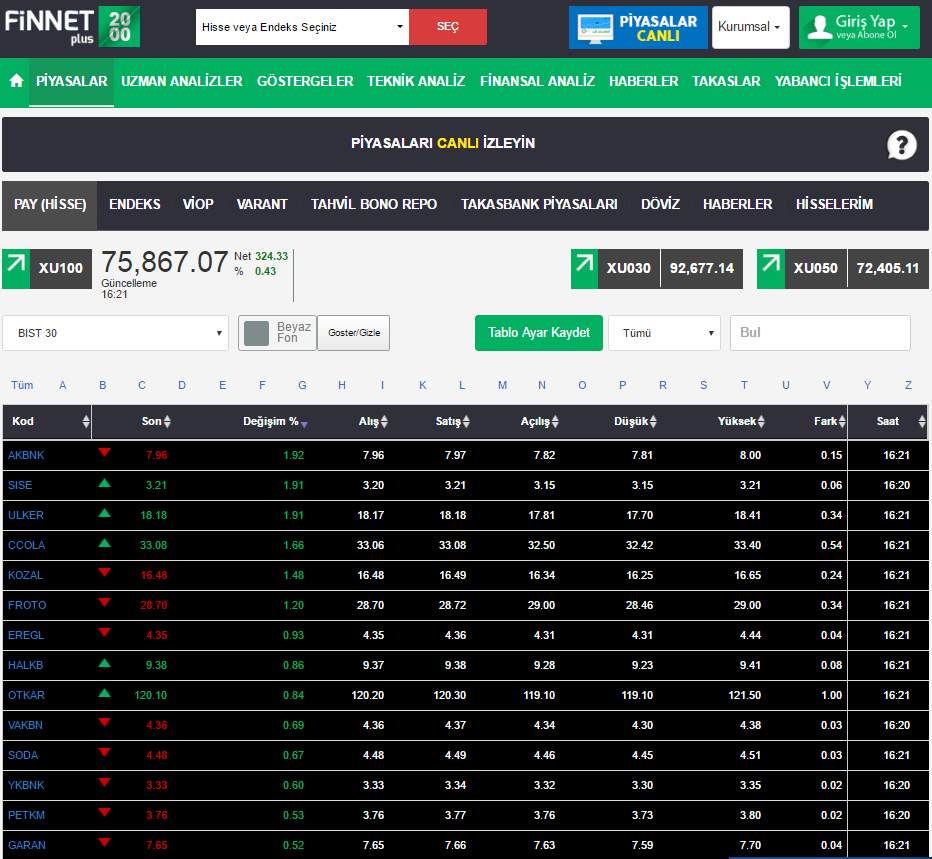Switch to the DÖVİZ tab
This screenshot has width=932, height=859.
click(x=660, y=204)
